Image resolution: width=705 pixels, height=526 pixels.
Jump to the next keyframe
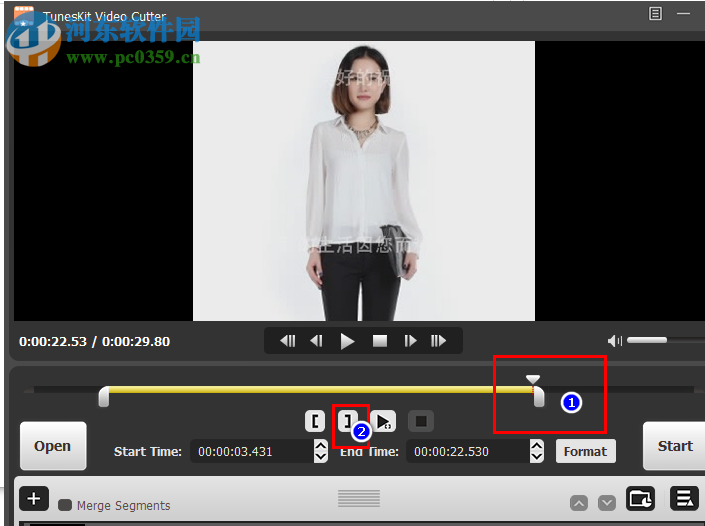point(438,341)
